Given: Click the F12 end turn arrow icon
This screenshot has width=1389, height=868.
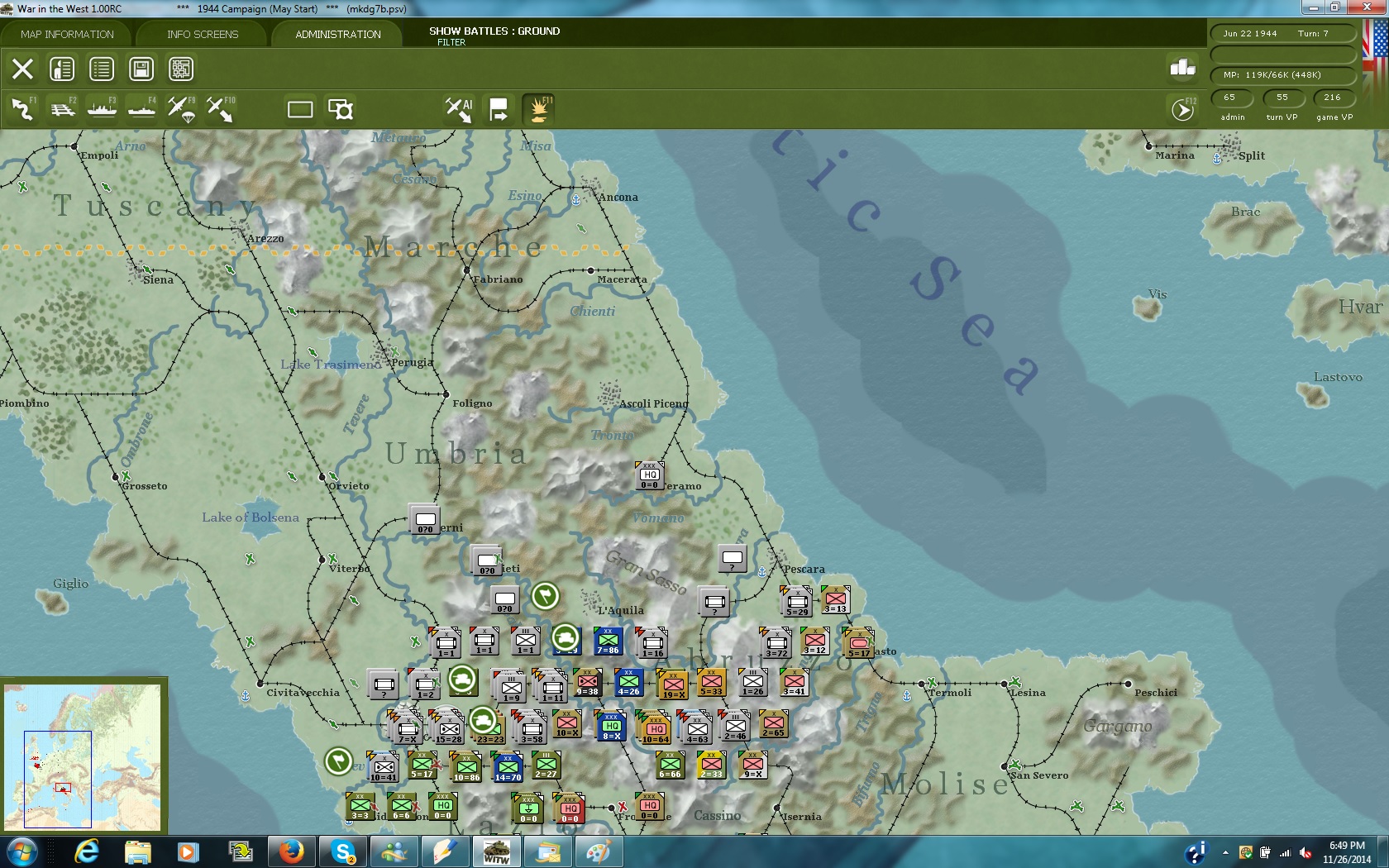Looking at the screenshot, I should [1183, 109].
